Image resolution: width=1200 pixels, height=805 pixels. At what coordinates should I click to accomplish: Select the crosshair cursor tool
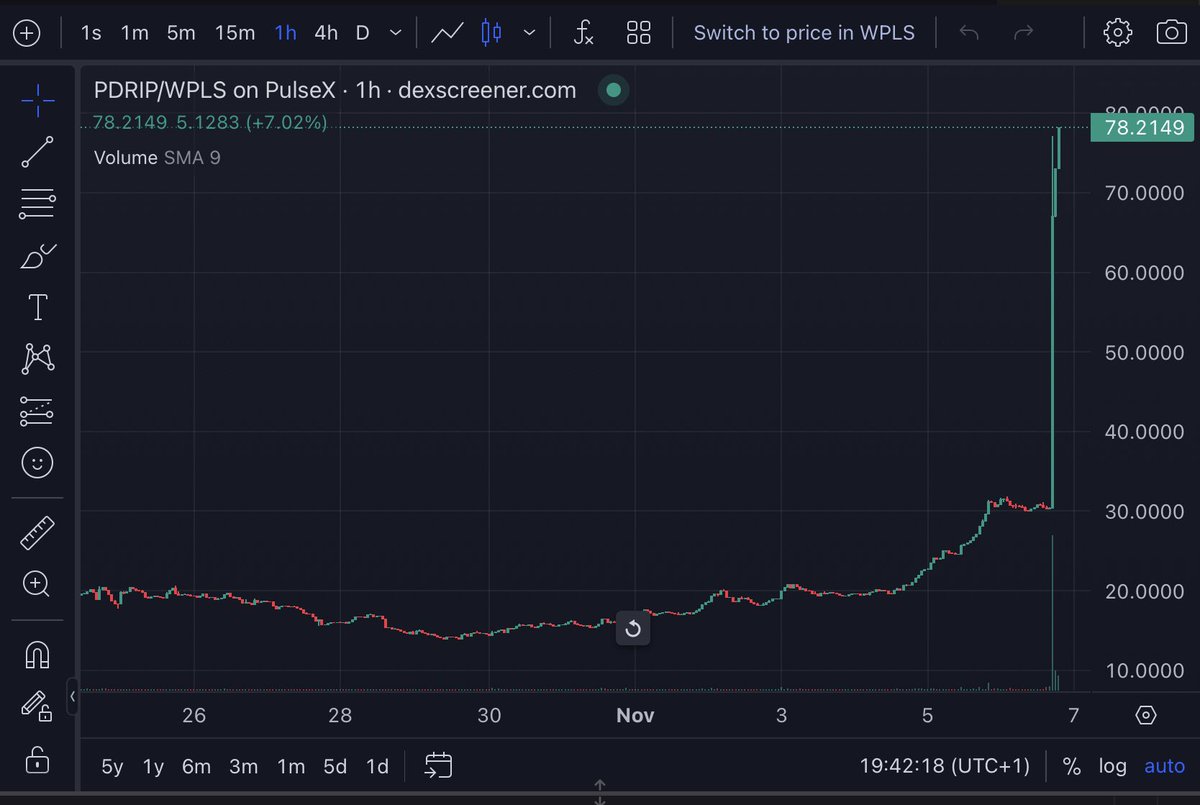38,100
